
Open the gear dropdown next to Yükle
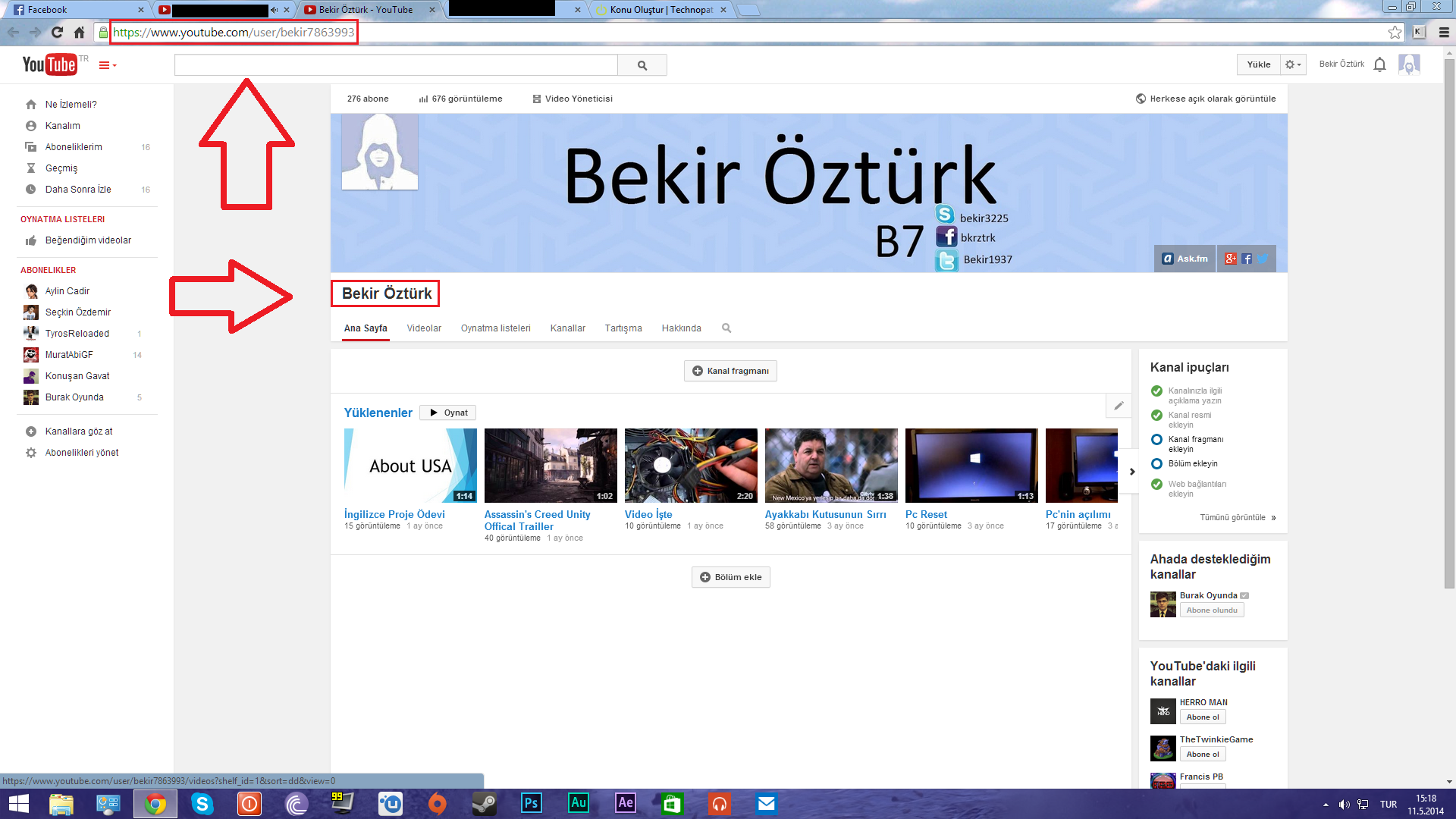1293,64
